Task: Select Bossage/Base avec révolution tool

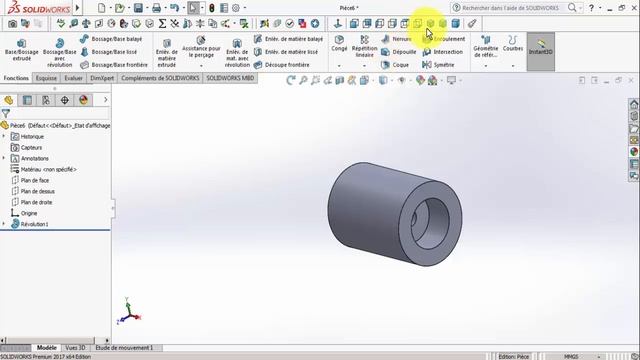Action: 60,53
